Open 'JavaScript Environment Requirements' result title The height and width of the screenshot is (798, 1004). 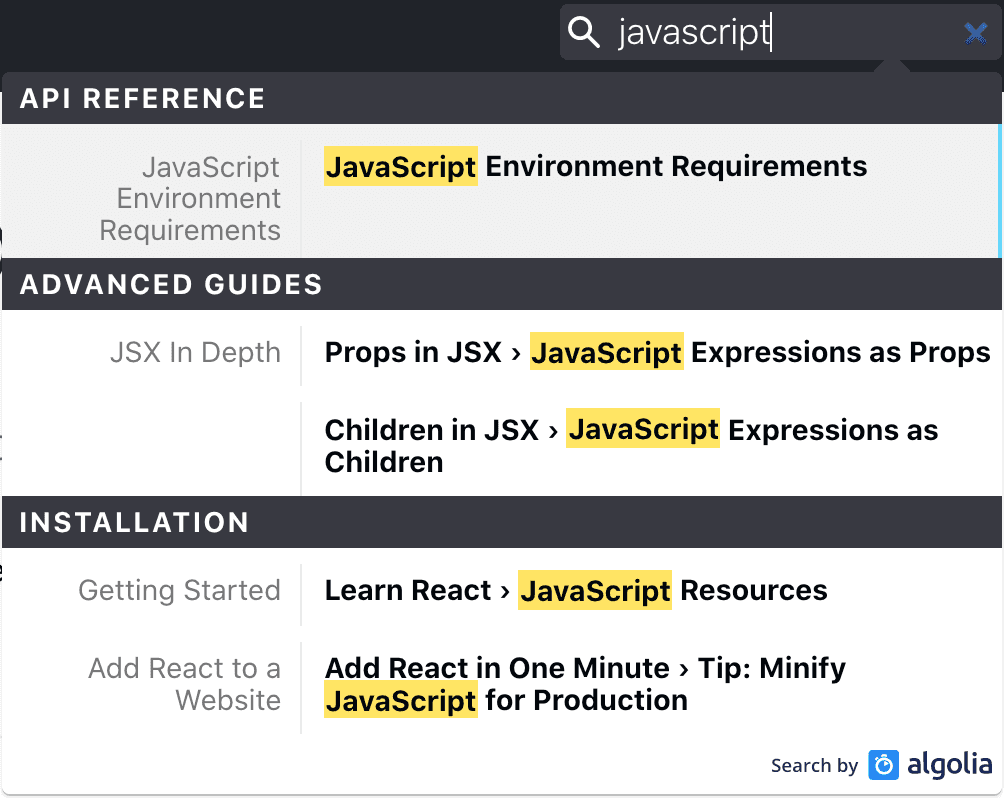[595, 167]
